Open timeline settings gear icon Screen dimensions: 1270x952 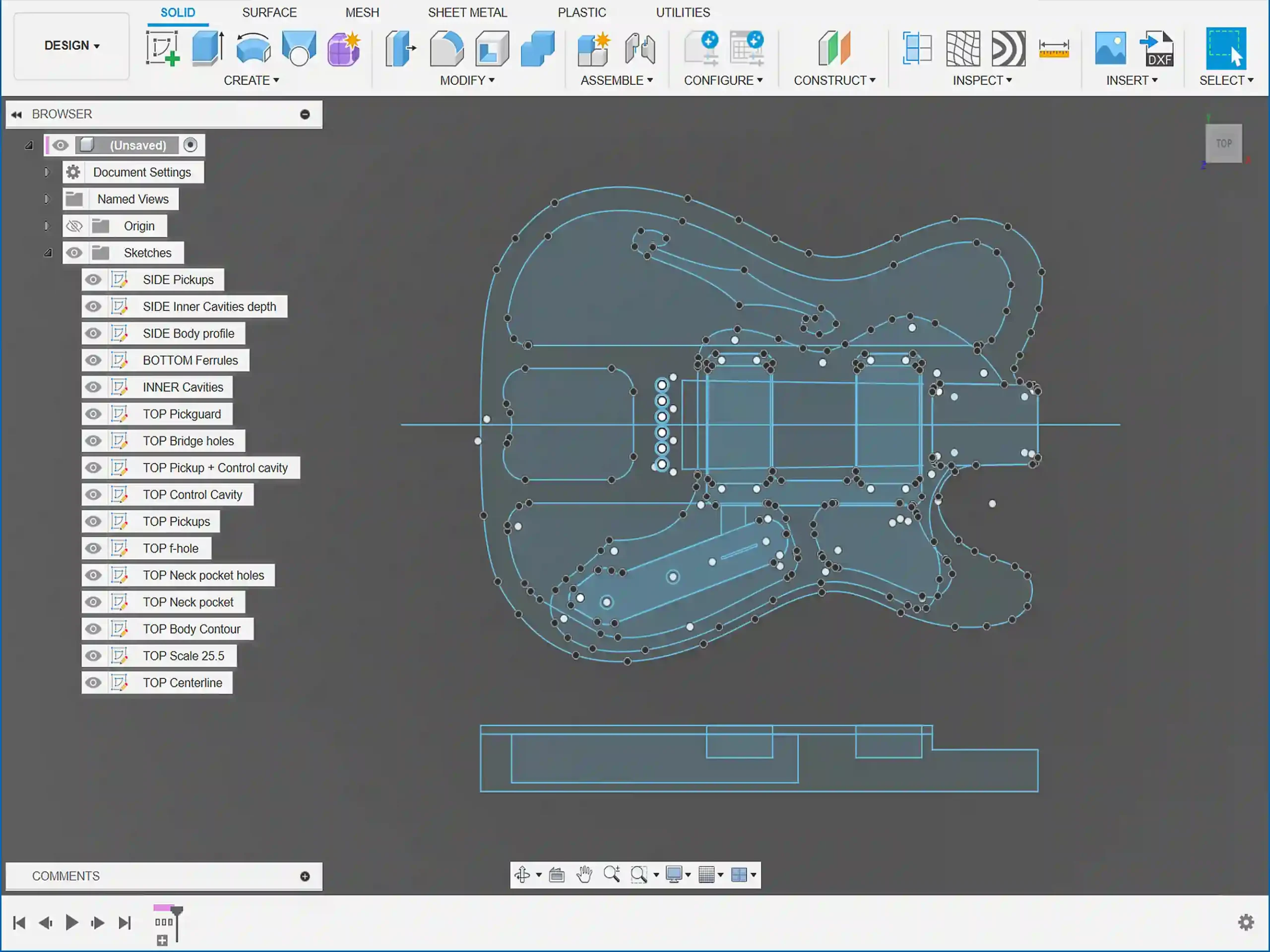[x=1246, y=922]
